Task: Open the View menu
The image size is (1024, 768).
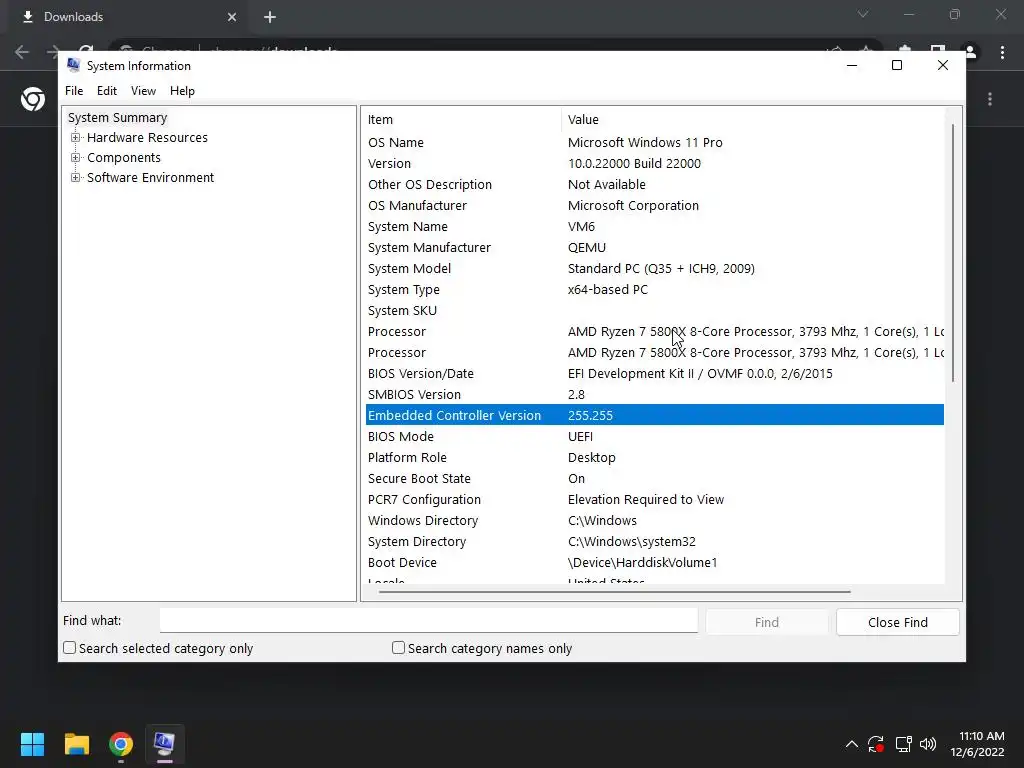Action: [x=143, y=91]
